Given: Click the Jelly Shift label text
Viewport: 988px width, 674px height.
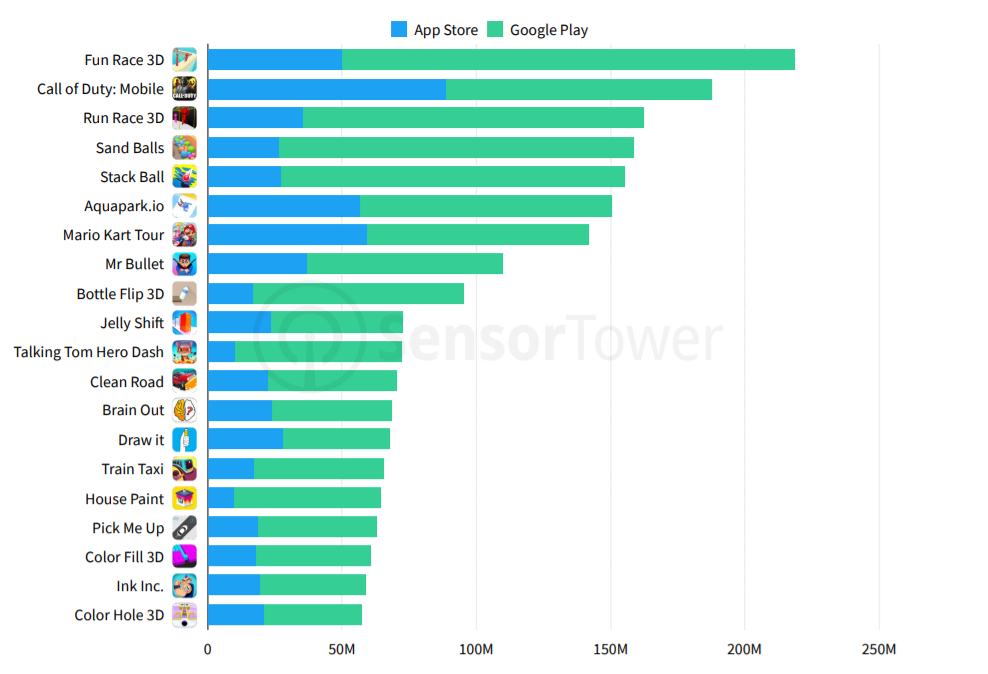Looking at the screenshot, I should click(132, 323).
